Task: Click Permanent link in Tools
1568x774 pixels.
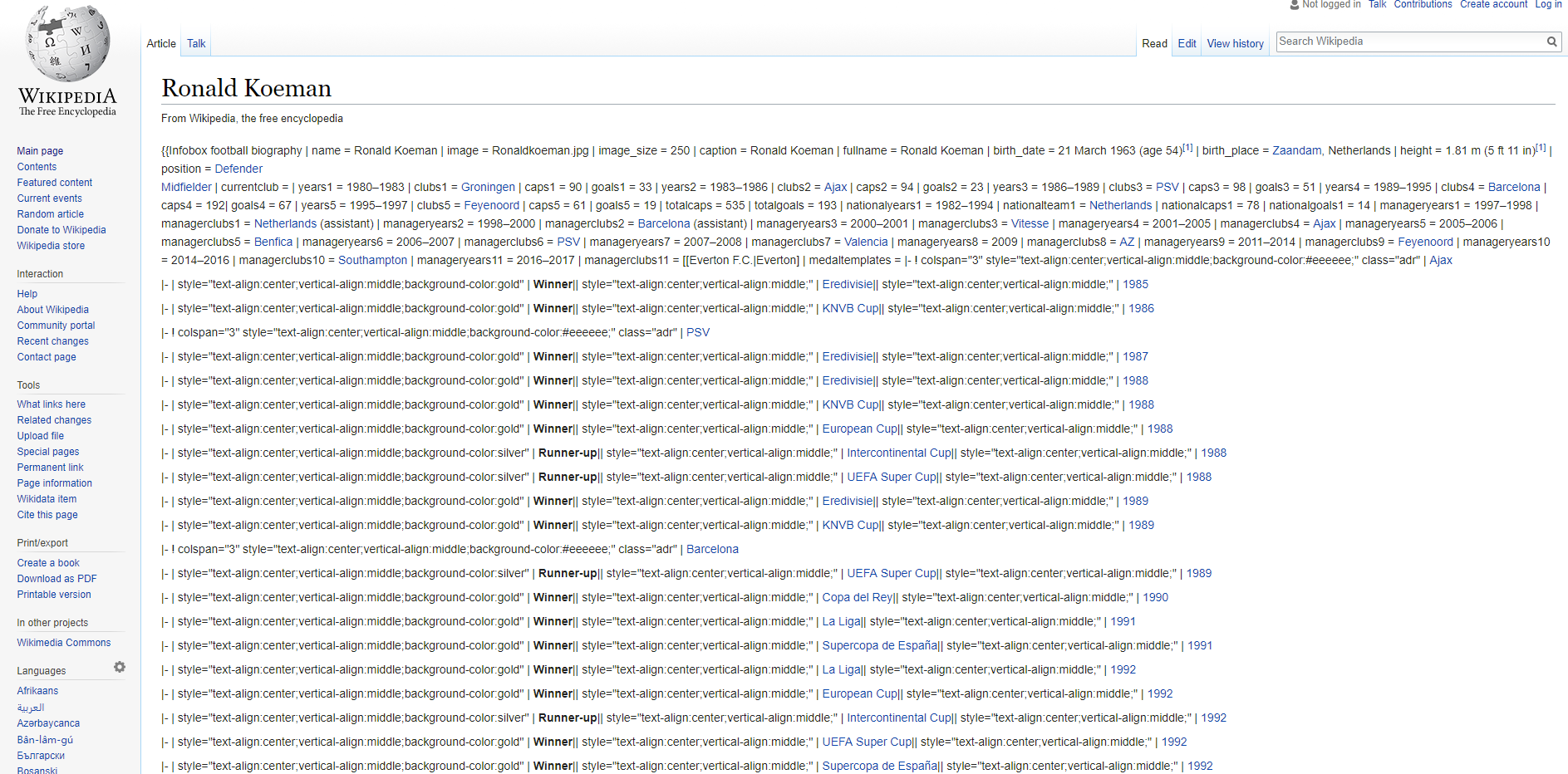Action: (50, 468)
